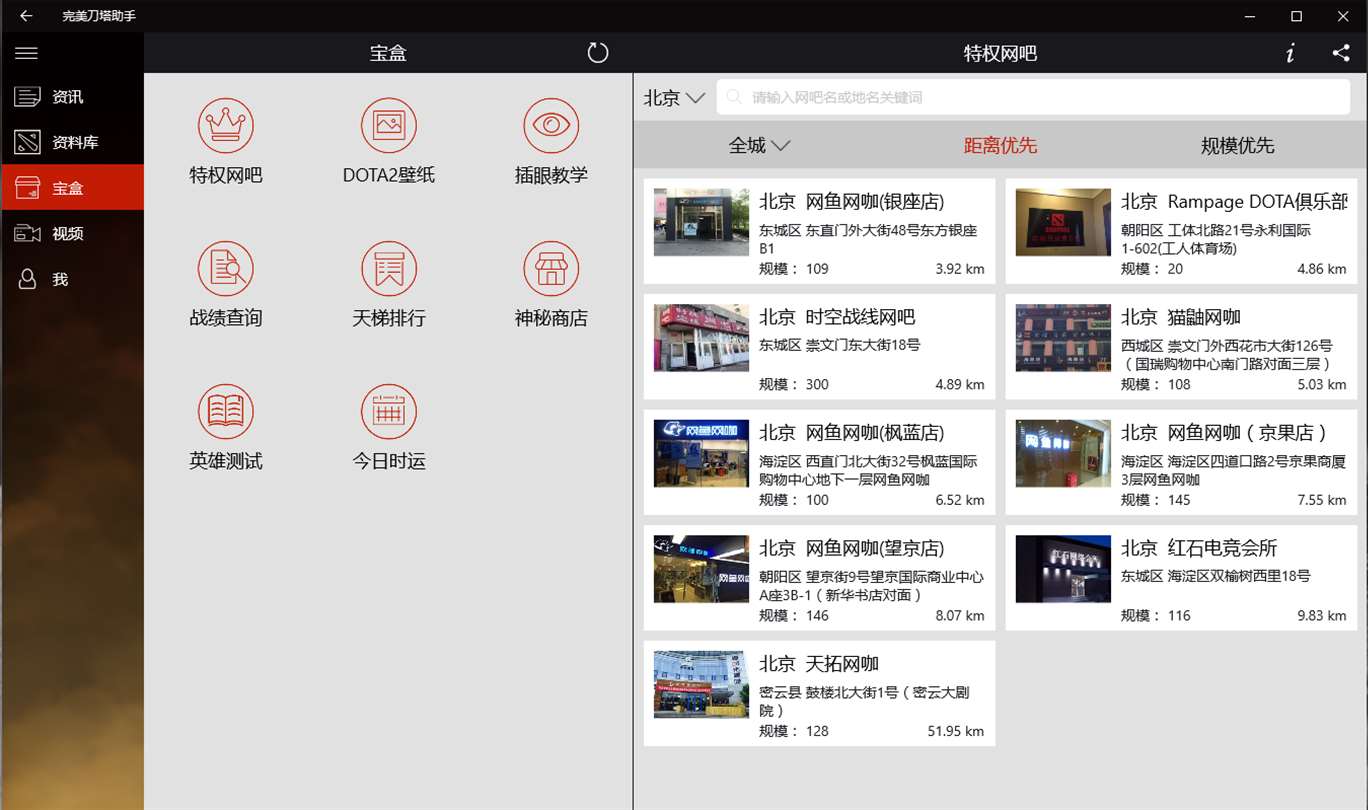1368x810 pixels.
Task: Click the 3.92 km distance value
Action: click(x=960, y=269)
